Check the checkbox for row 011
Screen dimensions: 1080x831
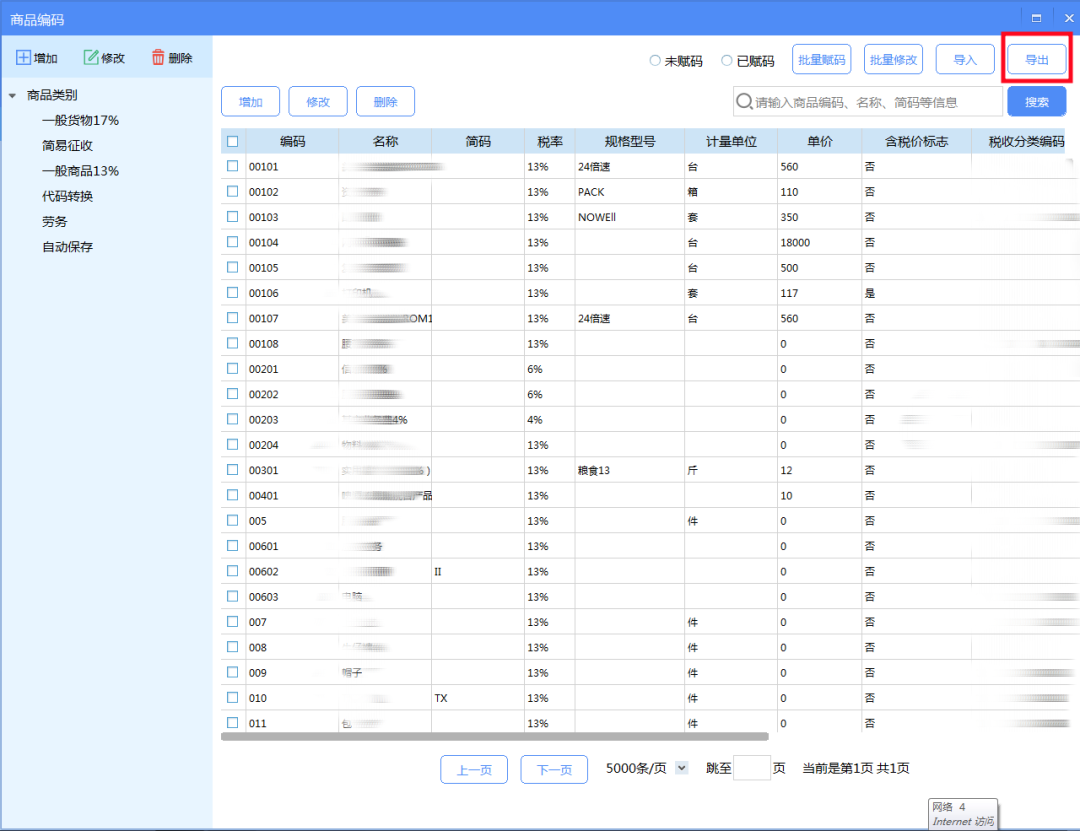[x=233, y=723]
